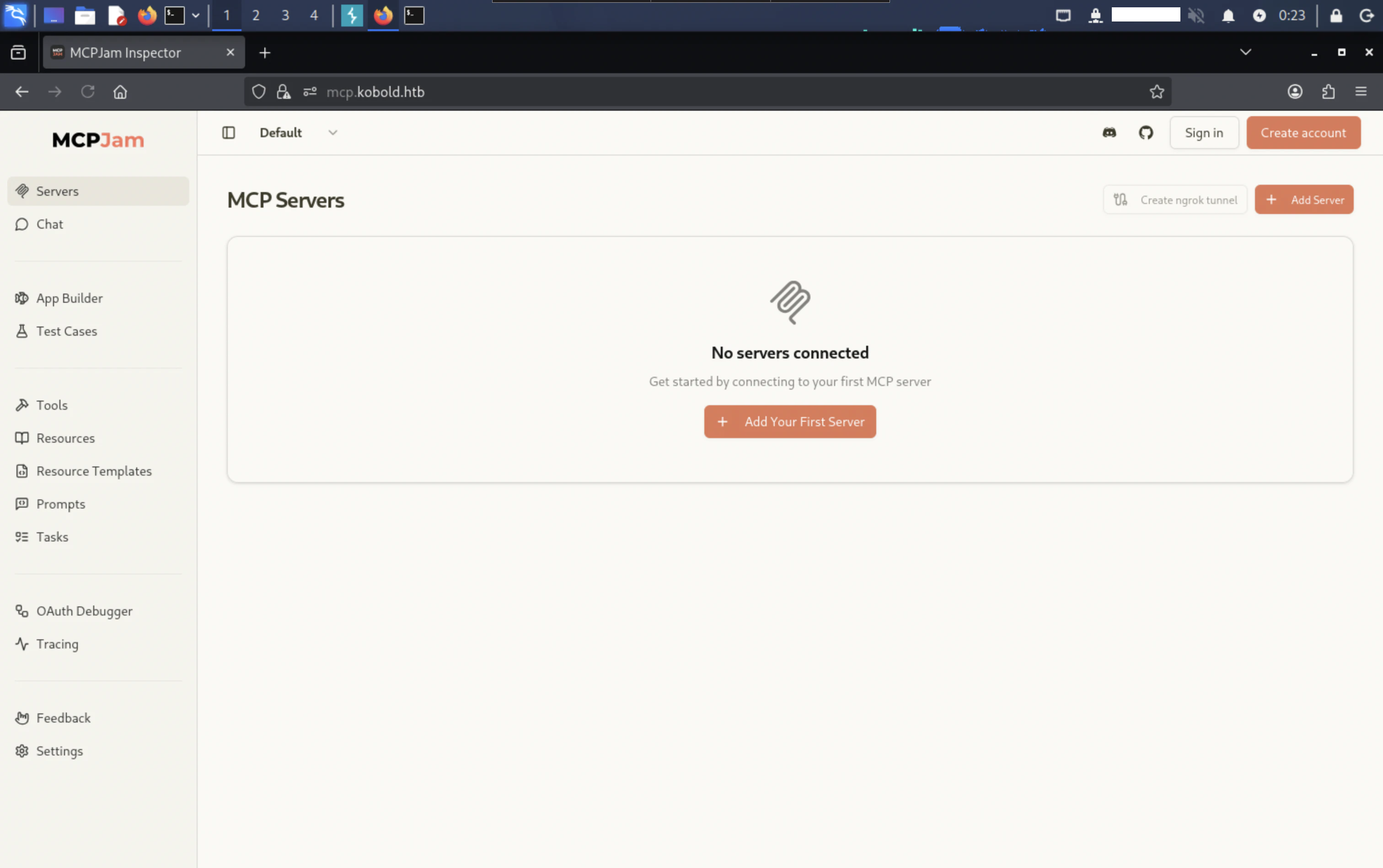Bookmark this page with the star
The height and width of the screenshot is (868, 1383).
1157,92
